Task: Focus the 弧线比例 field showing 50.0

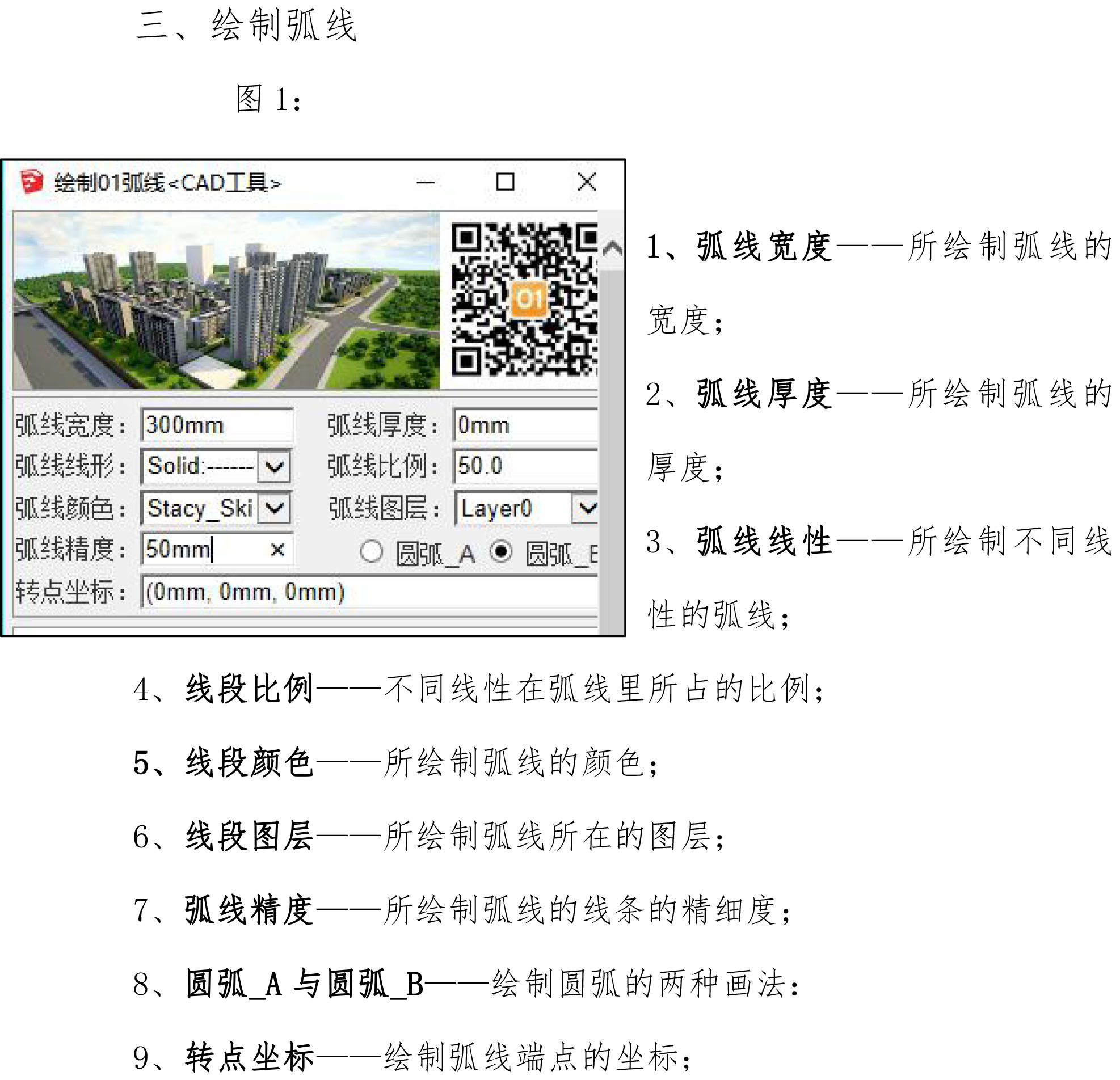Action: click(526, 466)
